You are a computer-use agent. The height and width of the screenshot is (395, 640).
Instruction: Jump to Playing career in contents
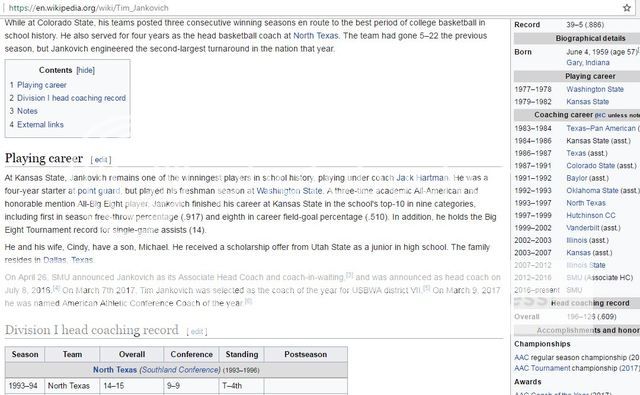point(42,85)
